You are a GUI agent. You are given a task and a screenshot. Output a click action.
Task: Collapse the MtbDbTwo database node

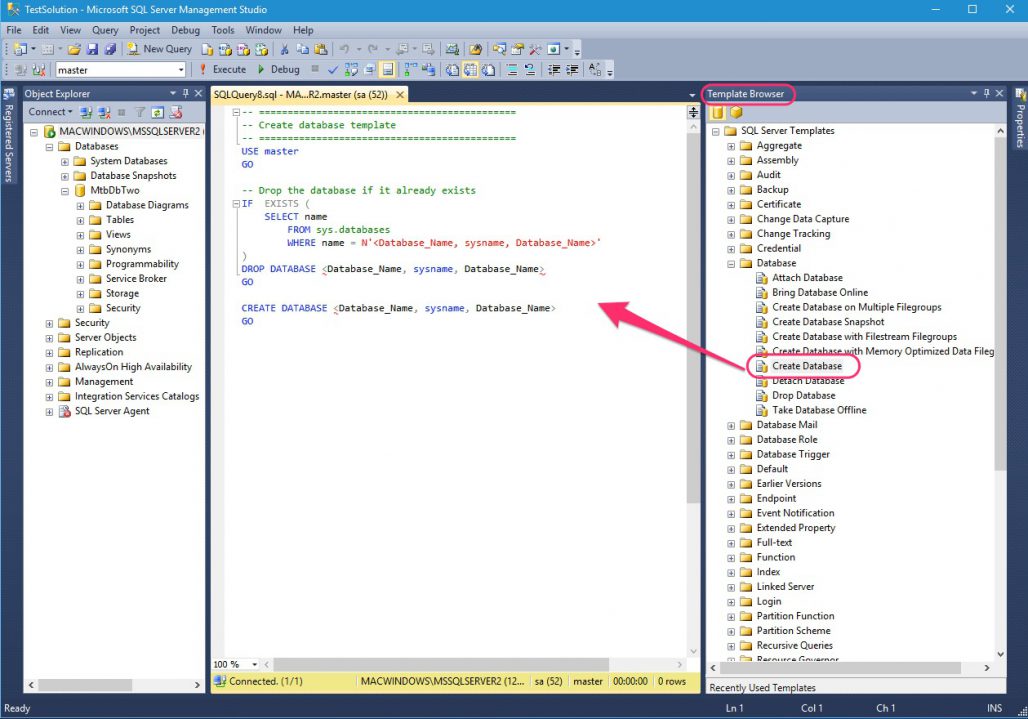pyautogui.click(x=65, y=191)
